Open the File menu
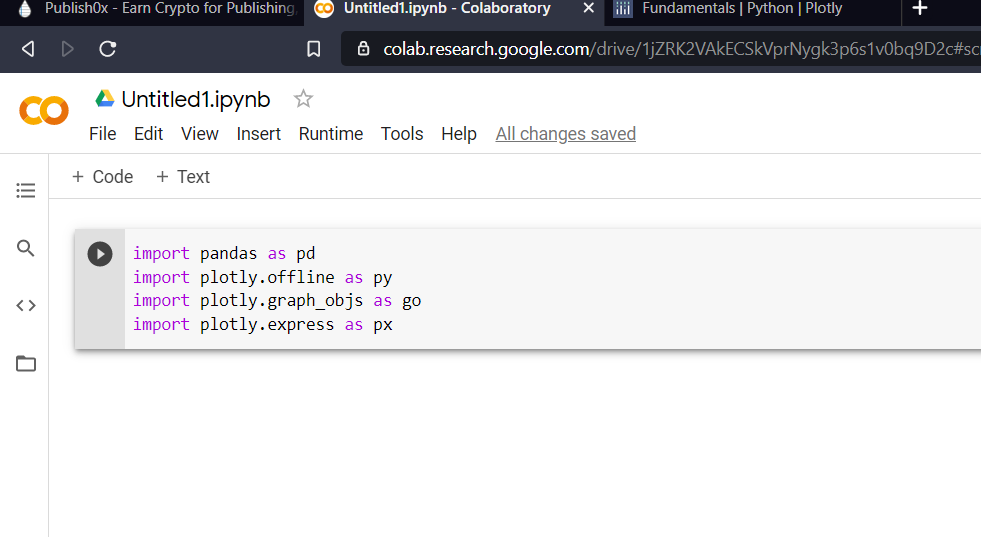Screen dimensions: 981x537 (102, 134)
